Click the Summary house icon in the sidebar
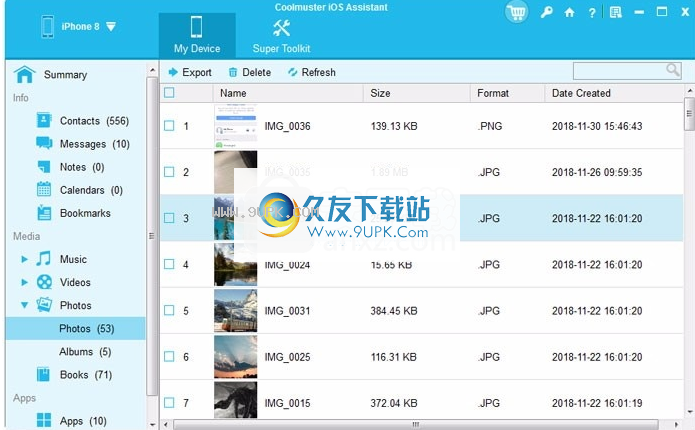 (24, 74)
